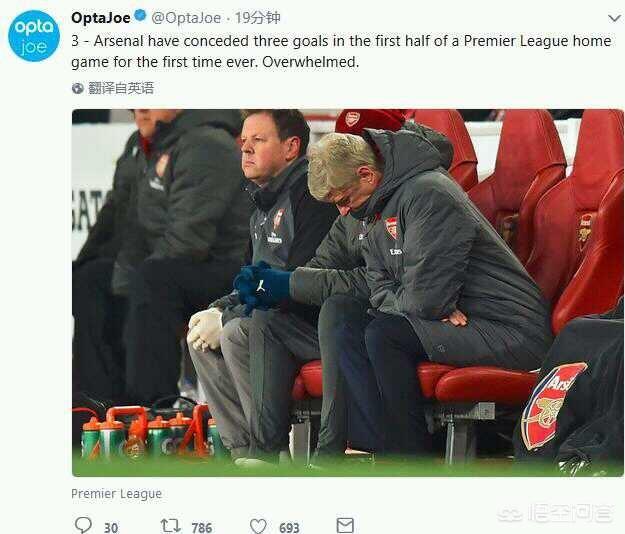Like the tweet with the heart icon
The height and width of the screenshot is (534, 625).
[x=258, y=525]
